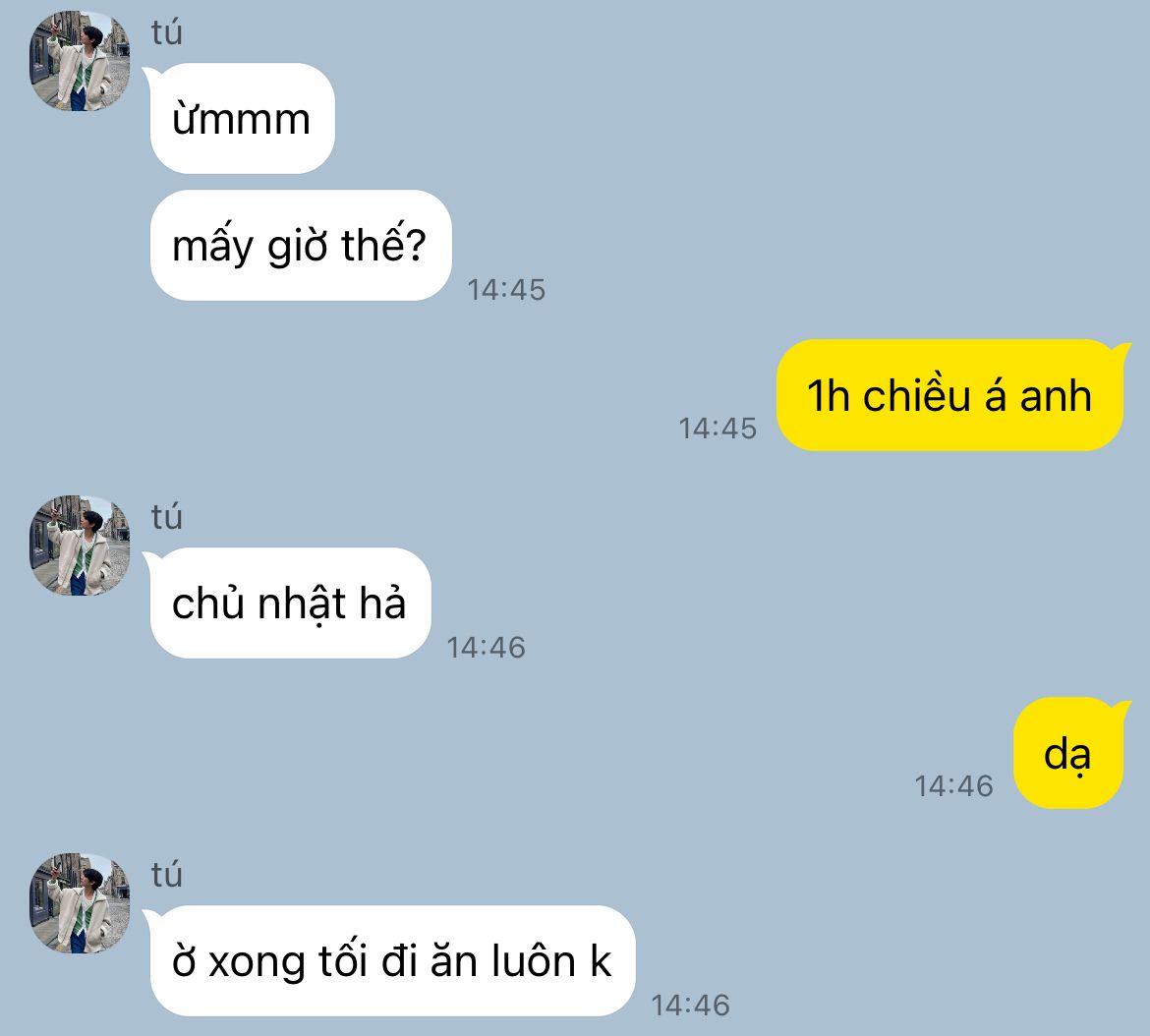Tap the 14:46 timestamp after the last message

pos(691,1006)
